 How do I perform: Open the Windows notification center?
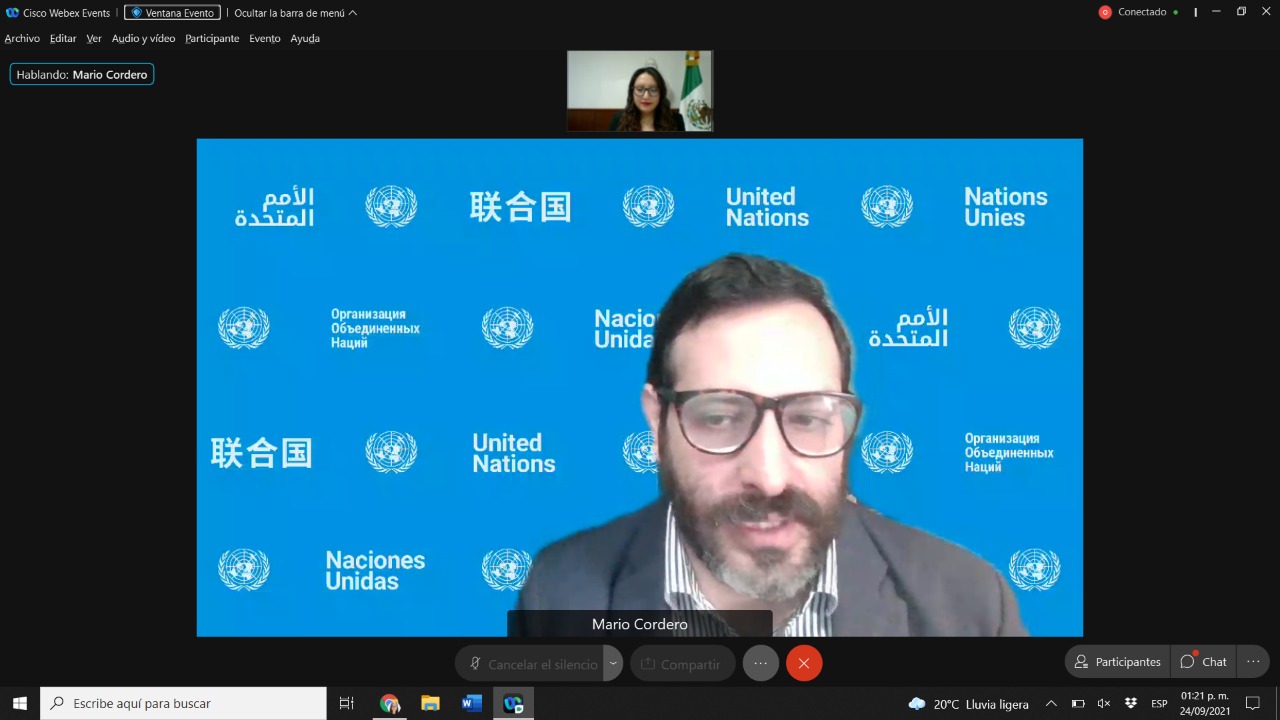pos(1253,704)
